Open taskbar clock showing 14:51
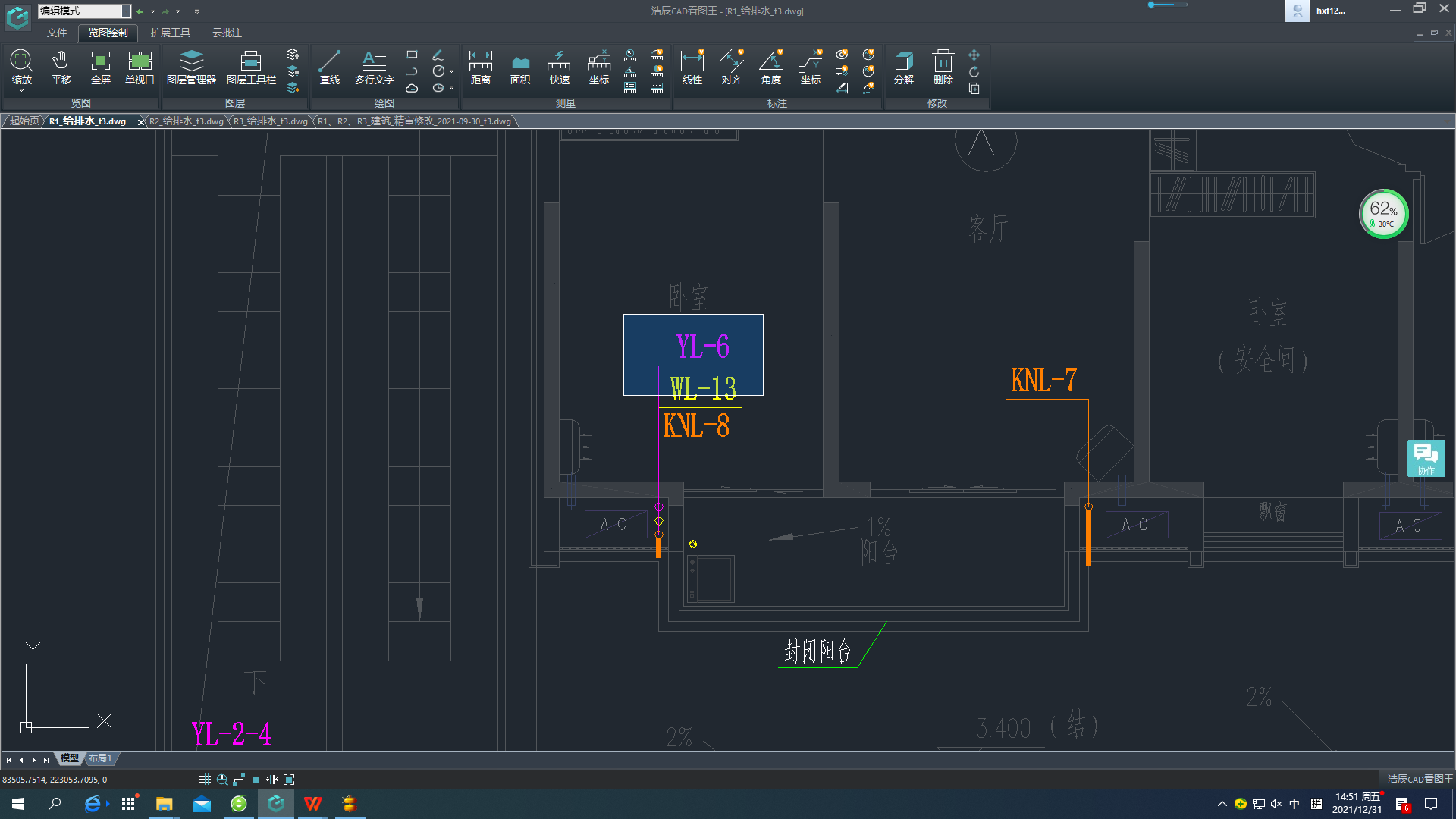Screen dimensions: 1456x819 (1357, 803)
